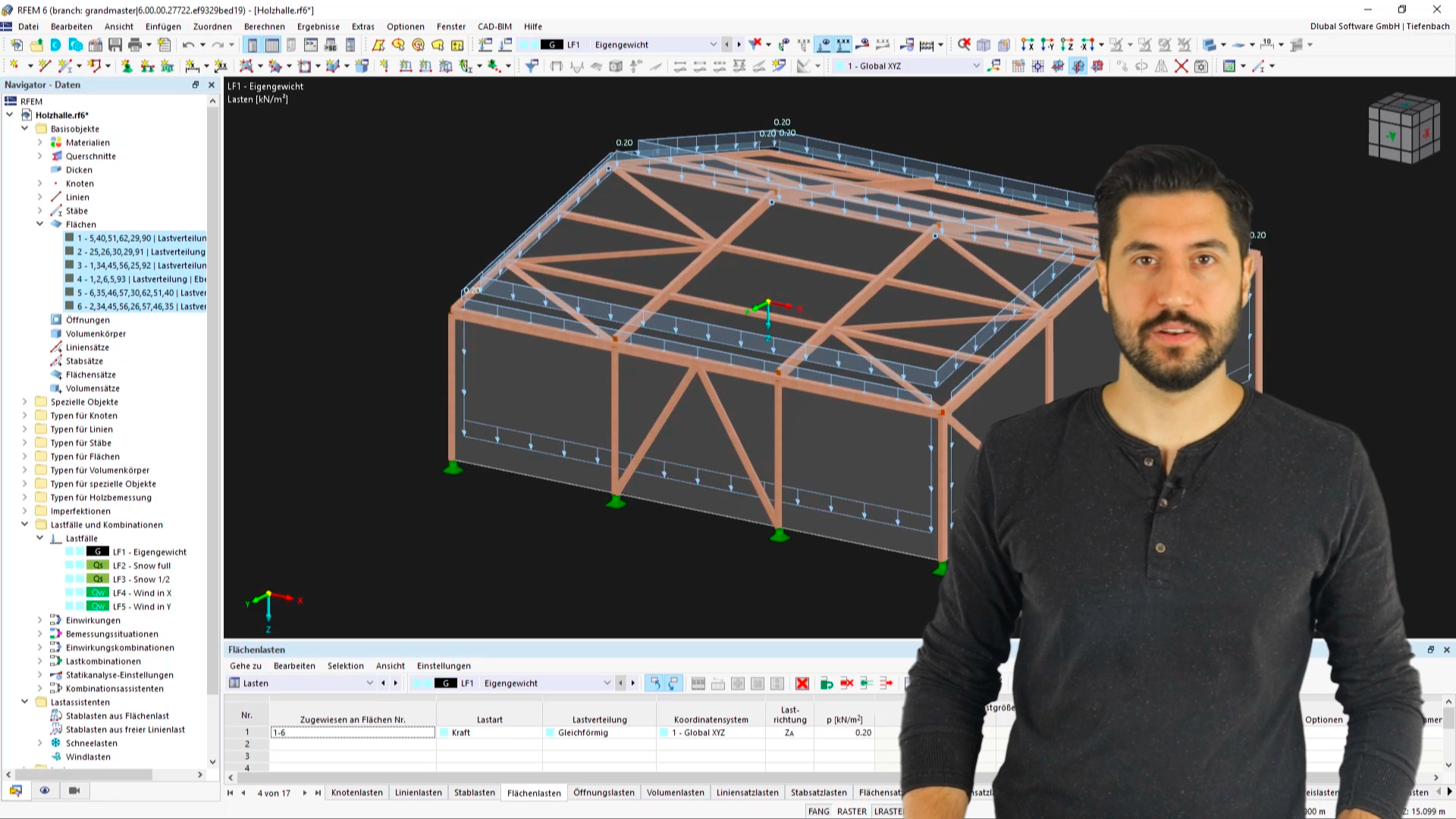Switch to the Flächenlasten tab
Viewport: 1456px width, 819px height.
pos(534,792)
